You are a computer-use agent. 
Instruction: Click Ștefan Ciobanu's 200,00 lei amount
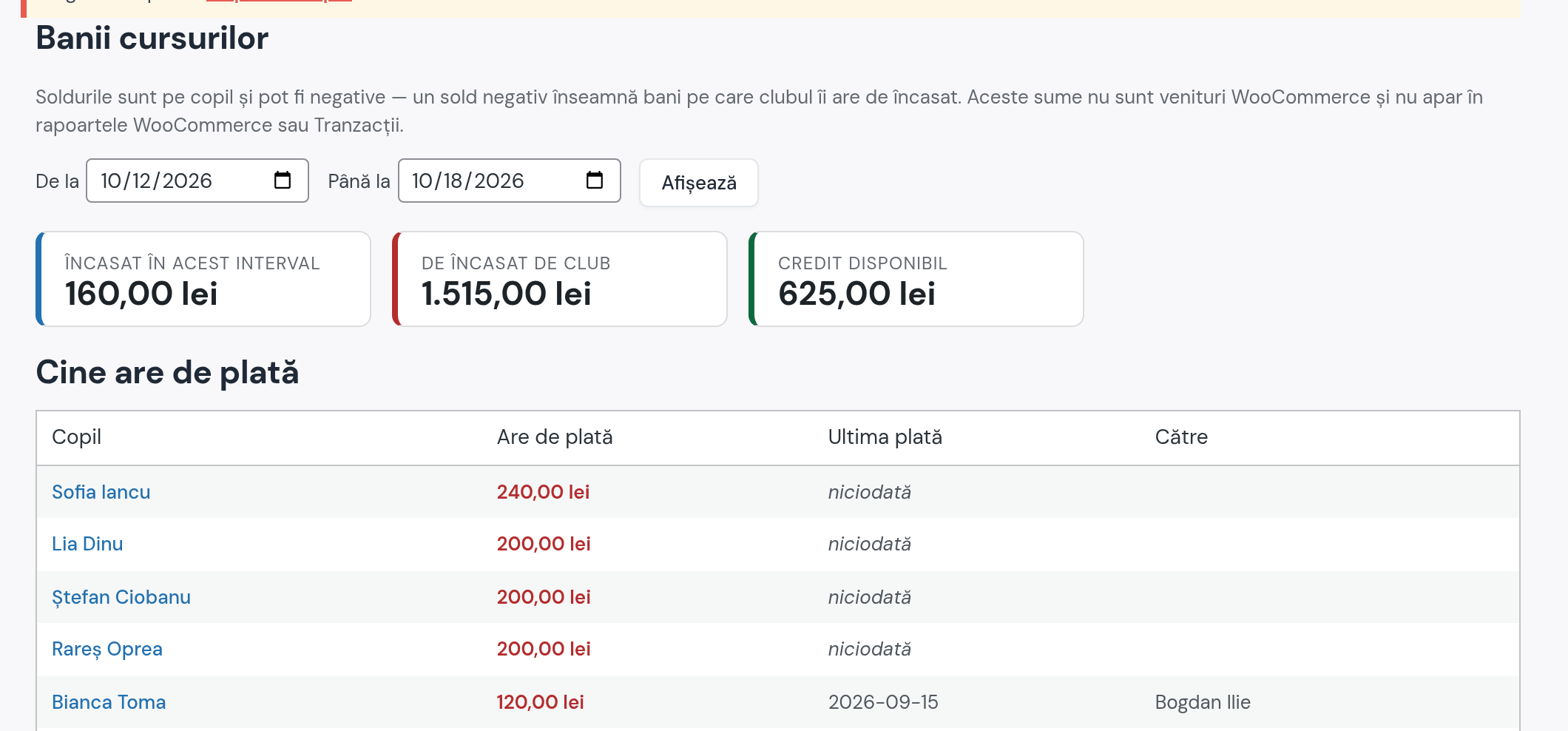click(x=544, y=597)
